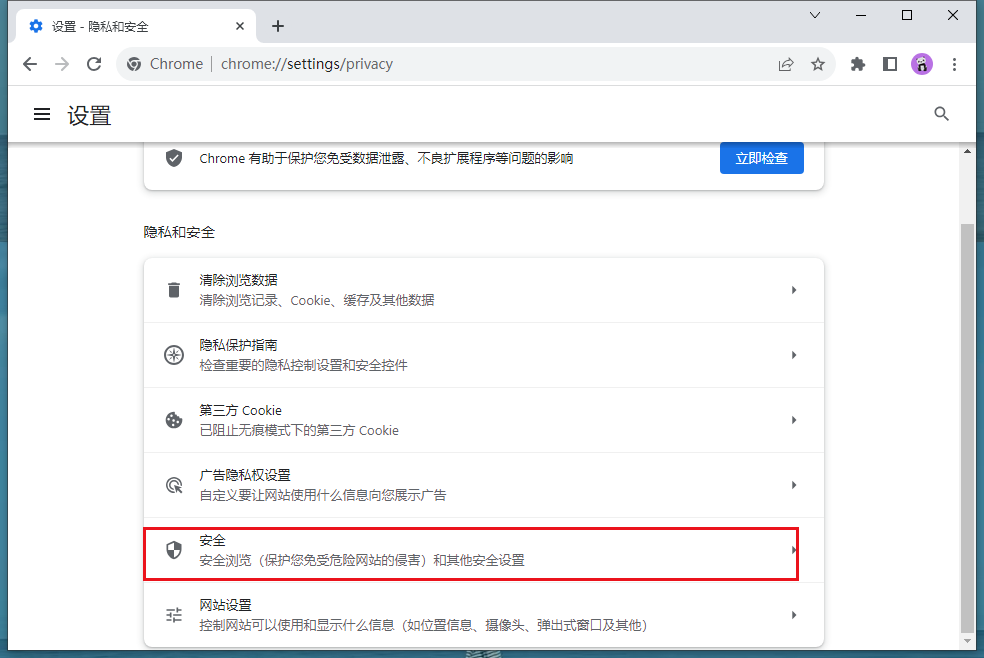Search settings with the magnifier icon

941,114
